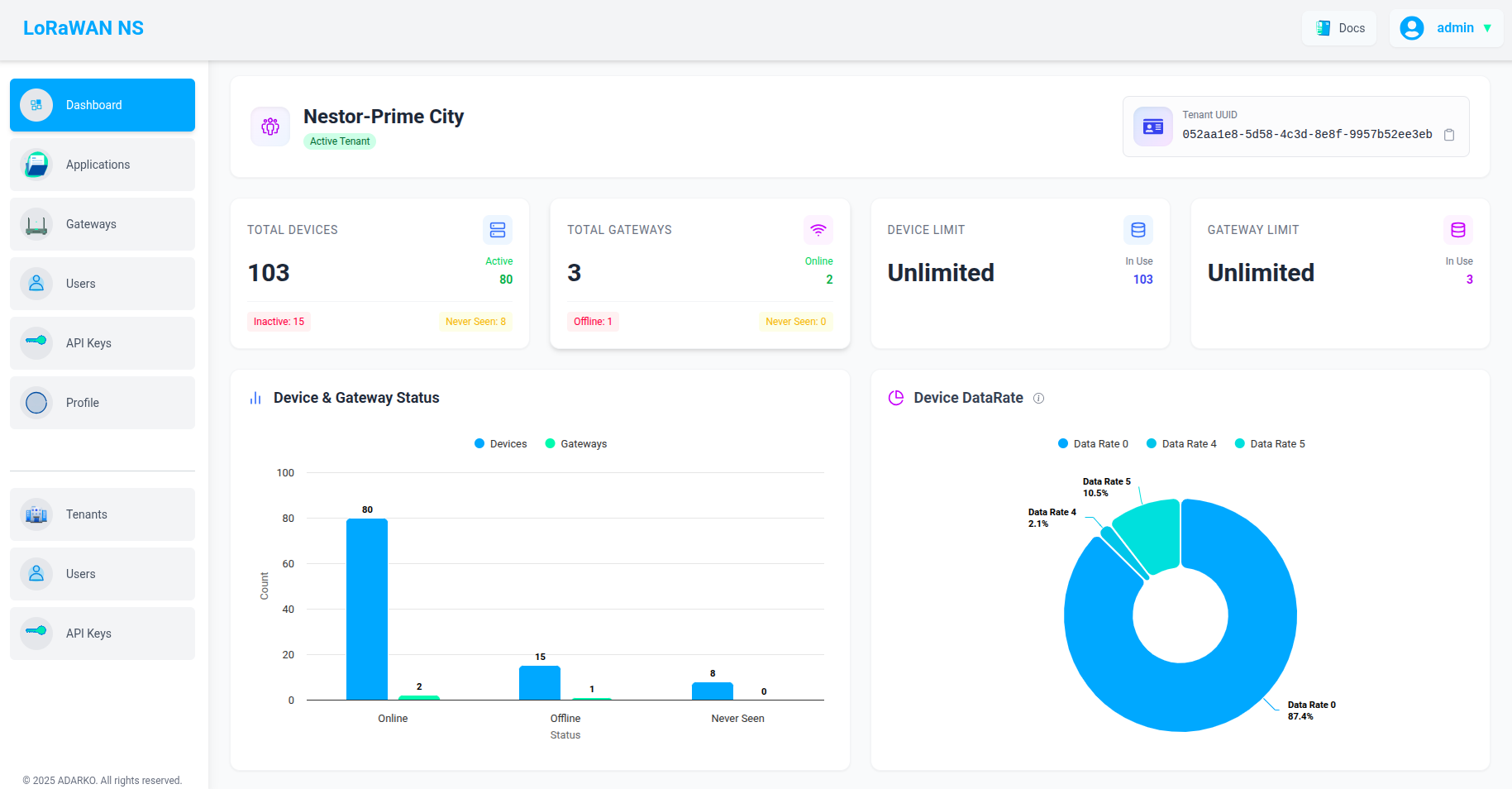This screenshot has height=789, width=1512.
Task: Click the Total Gateways wifi icon
Action: click(x=818, y=230)
